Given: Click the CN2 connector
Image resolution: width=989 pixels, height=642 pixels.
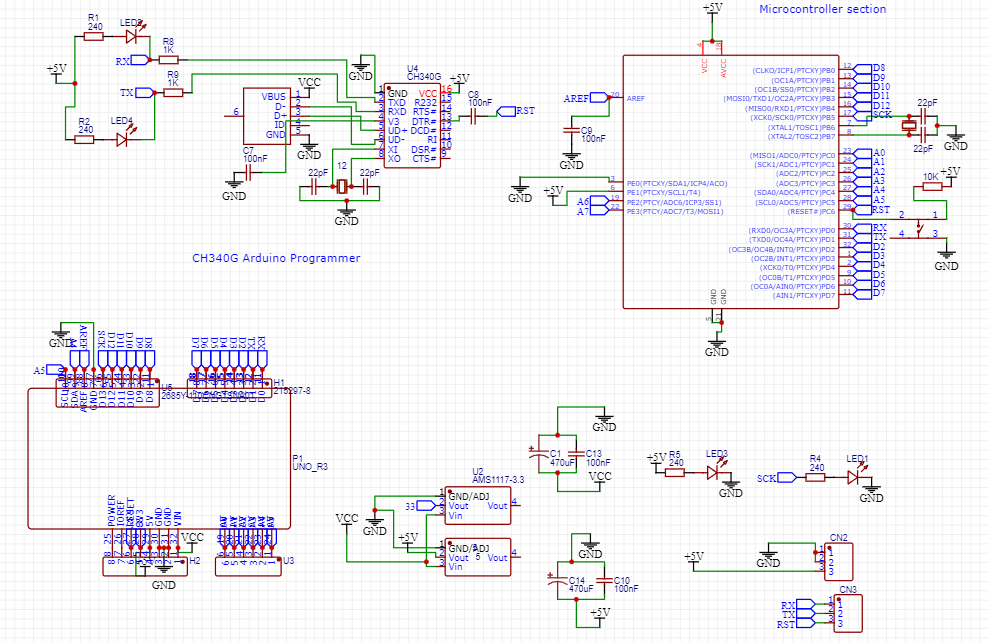Looking at the screenshot, I should tap(838, 561).
